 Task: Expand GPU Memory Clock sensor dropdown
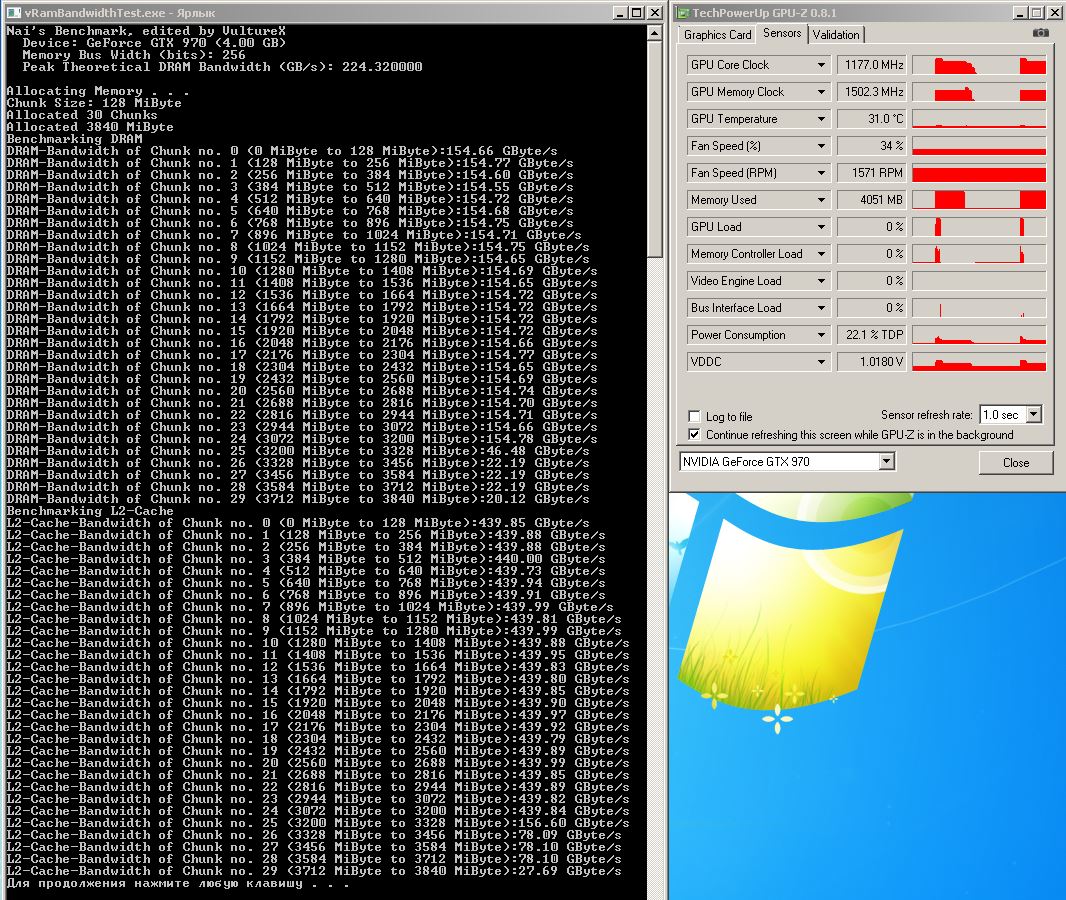tap(821, 92)
